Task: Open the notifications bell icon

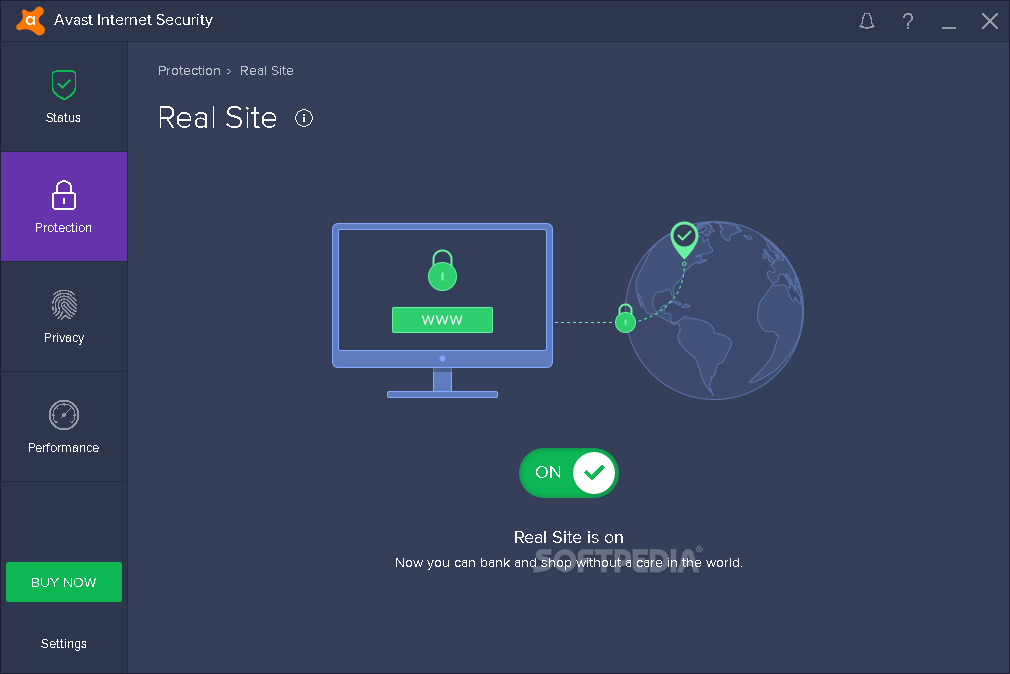Action: click(x=867, y=21)
